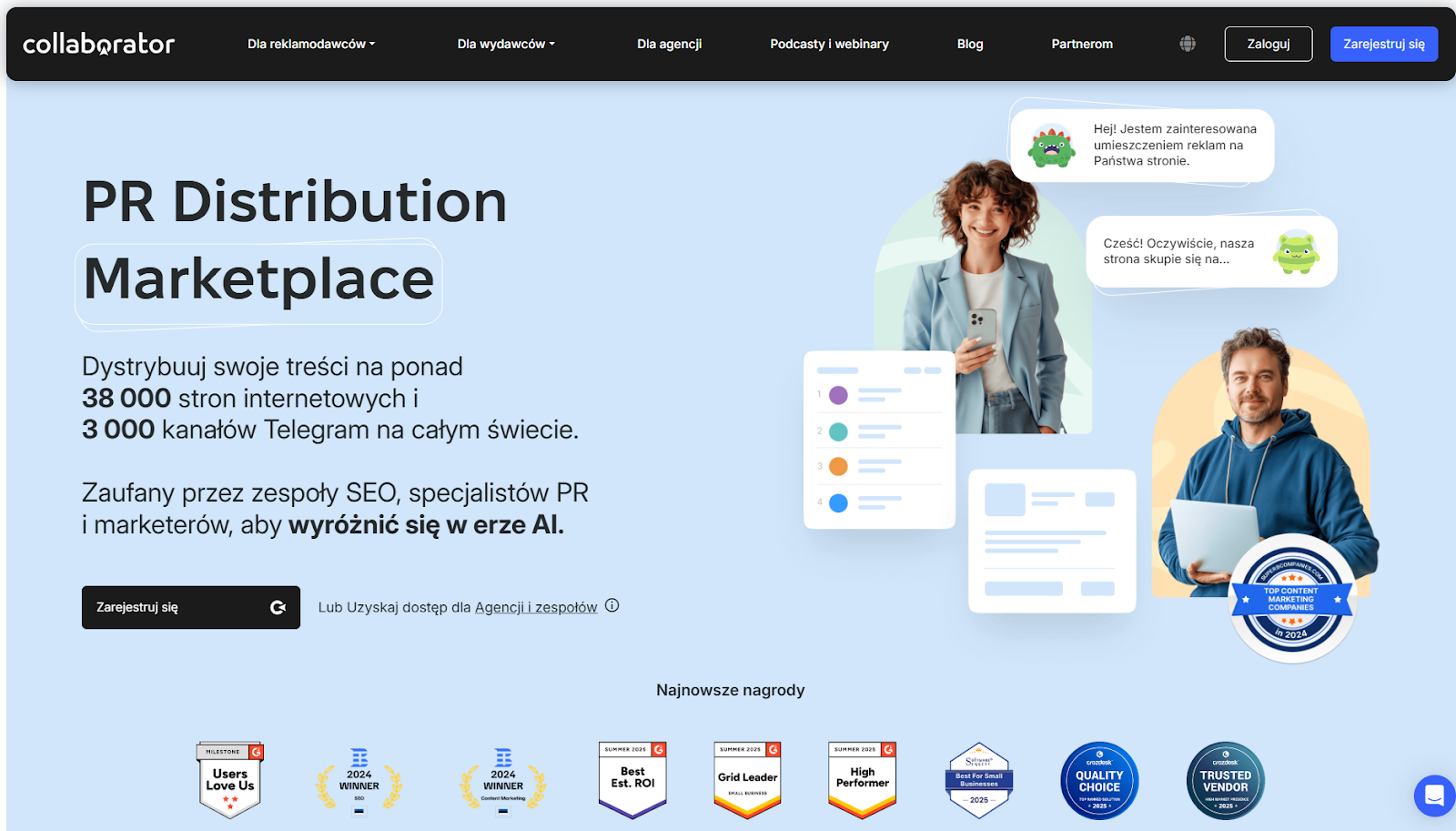Click the arrow icon inside Zarejestruj się button
Image resolution: width=1456 pixels, height=831 pixels.
(278, 607)
